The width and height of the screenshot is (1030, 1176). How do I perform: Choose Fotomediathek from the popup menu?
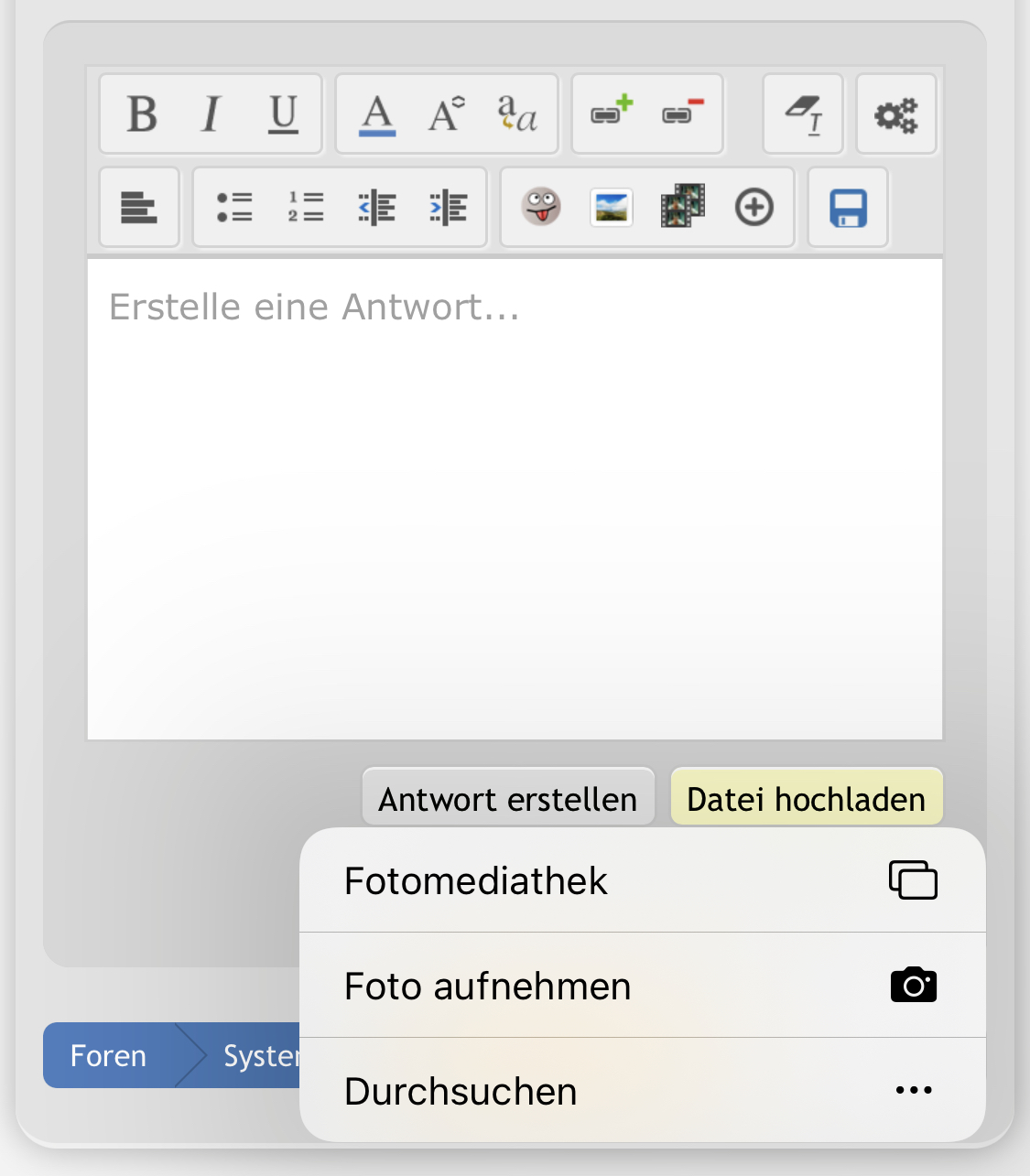click(643, 880)
